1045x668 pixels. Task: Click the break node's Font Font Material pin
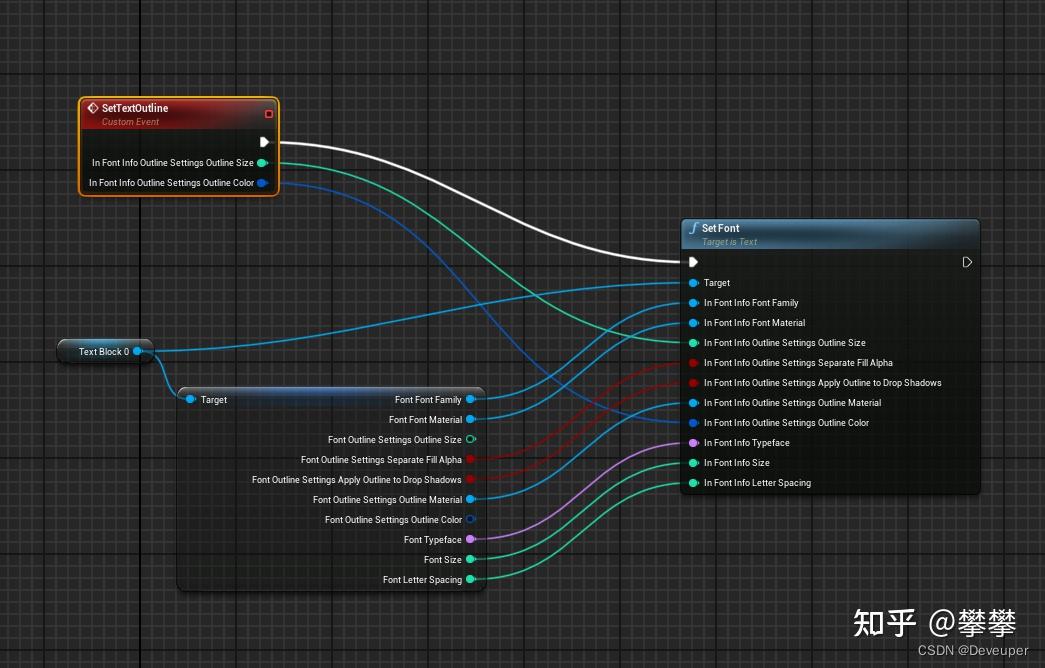pyautogui.click(x=472, y=419)
